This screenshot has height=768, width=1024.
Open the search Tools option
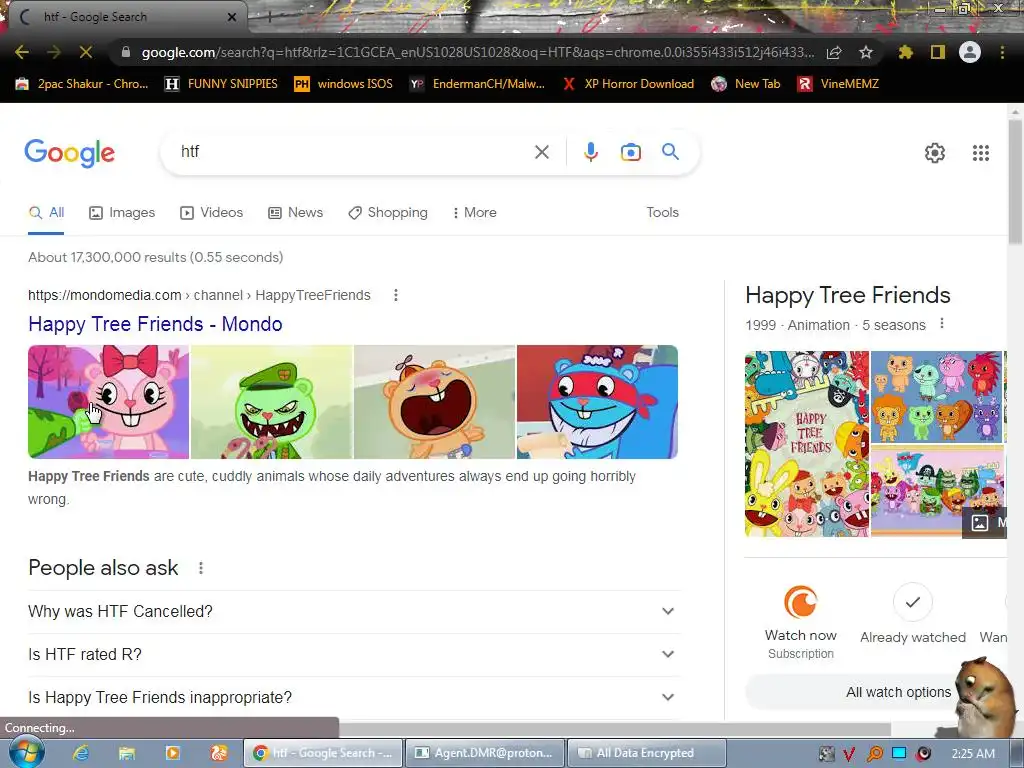click(x=662, y=212)
